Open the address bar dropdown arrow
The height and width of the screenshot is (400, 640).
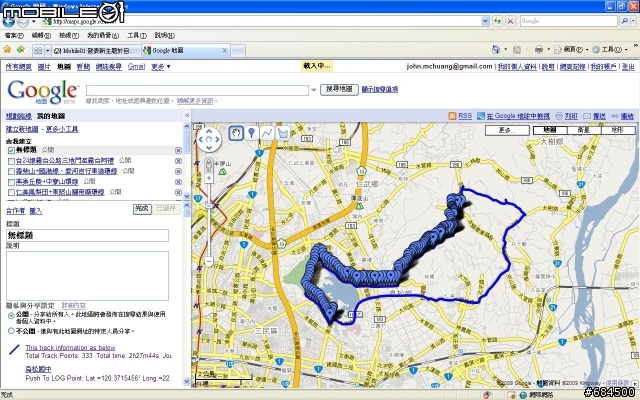coord(485,21)
